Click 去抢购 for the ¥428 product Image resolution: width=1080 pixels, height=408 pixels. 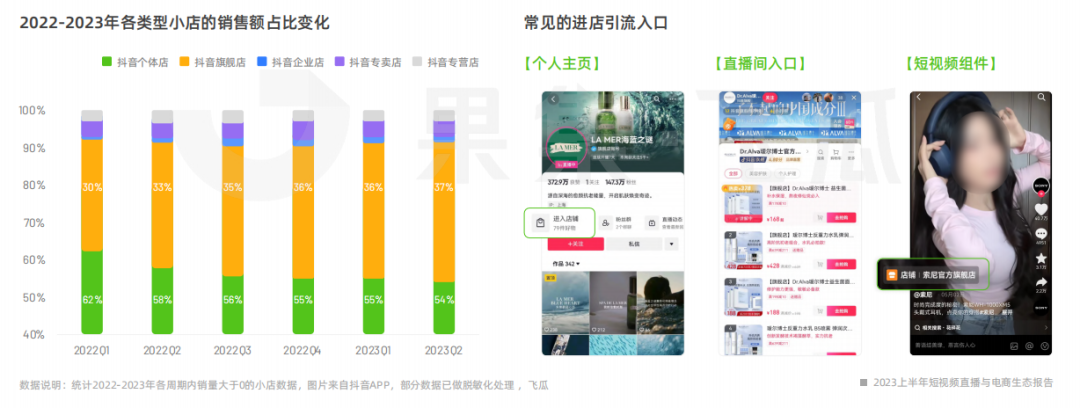click(841, 264)
